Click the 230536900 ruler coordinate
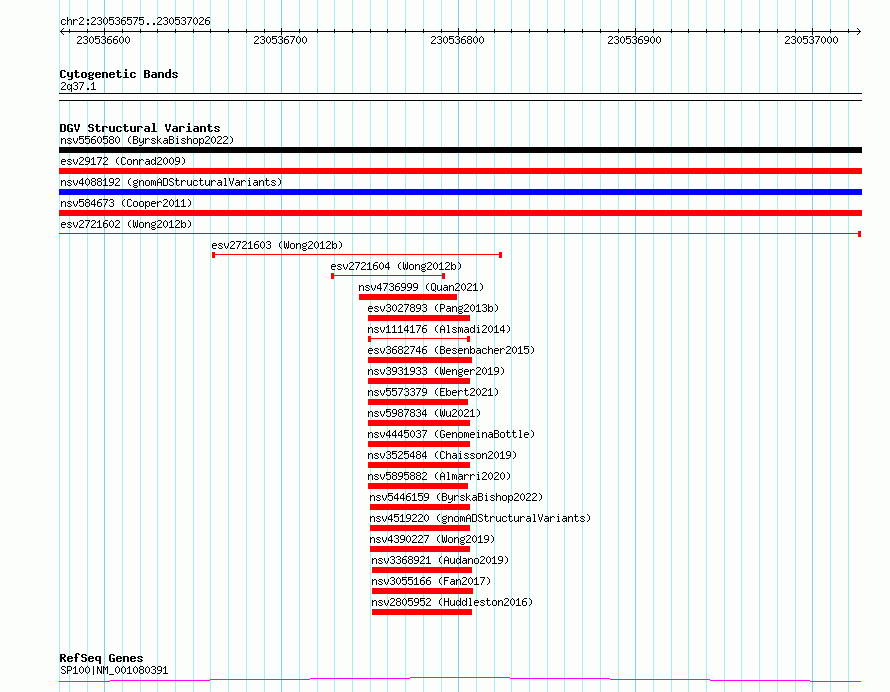Image resolution: width=890 pixels, height=692 pixels. click(x=635, y=40)
